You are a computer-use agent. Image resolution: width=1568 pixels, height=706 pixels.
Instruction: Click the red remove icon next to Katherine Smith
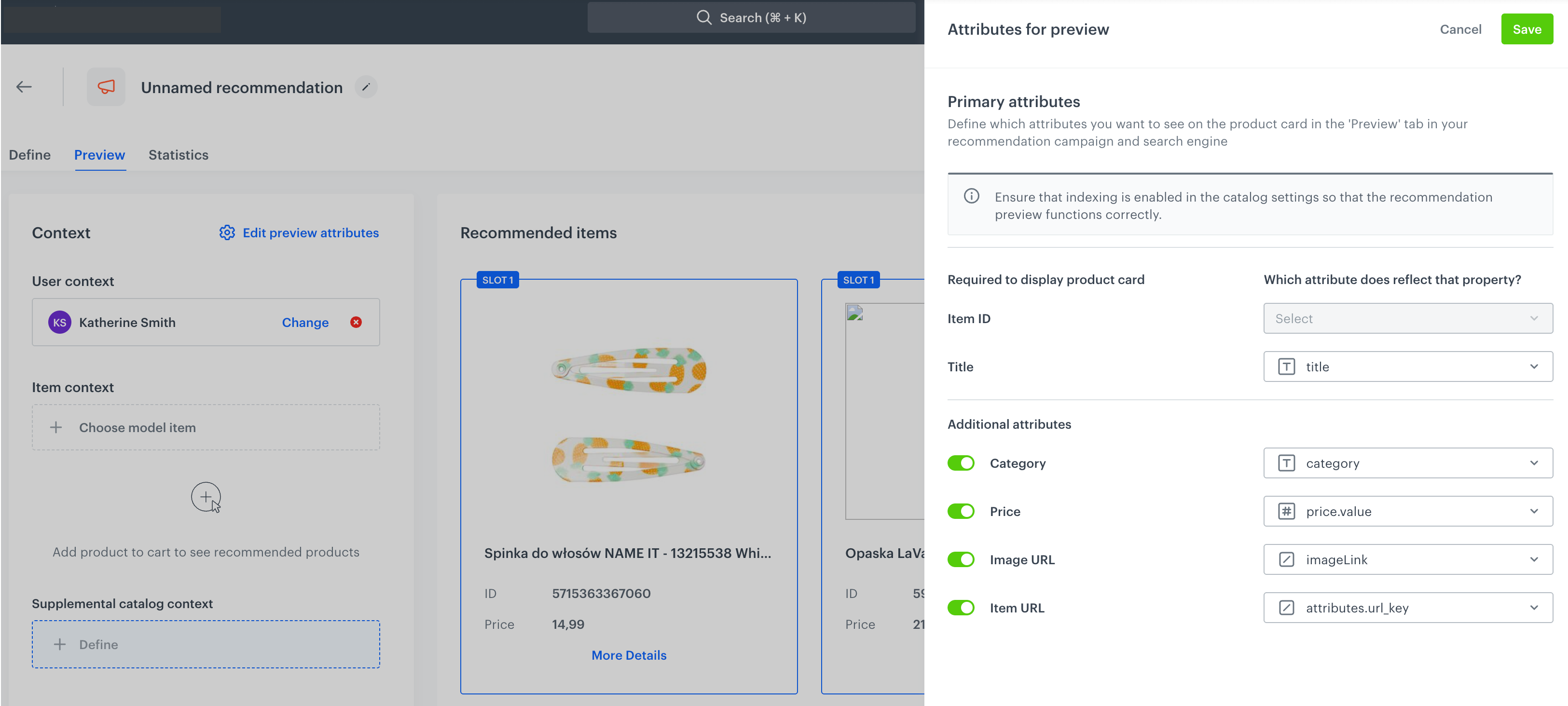[x=357, y=322]
